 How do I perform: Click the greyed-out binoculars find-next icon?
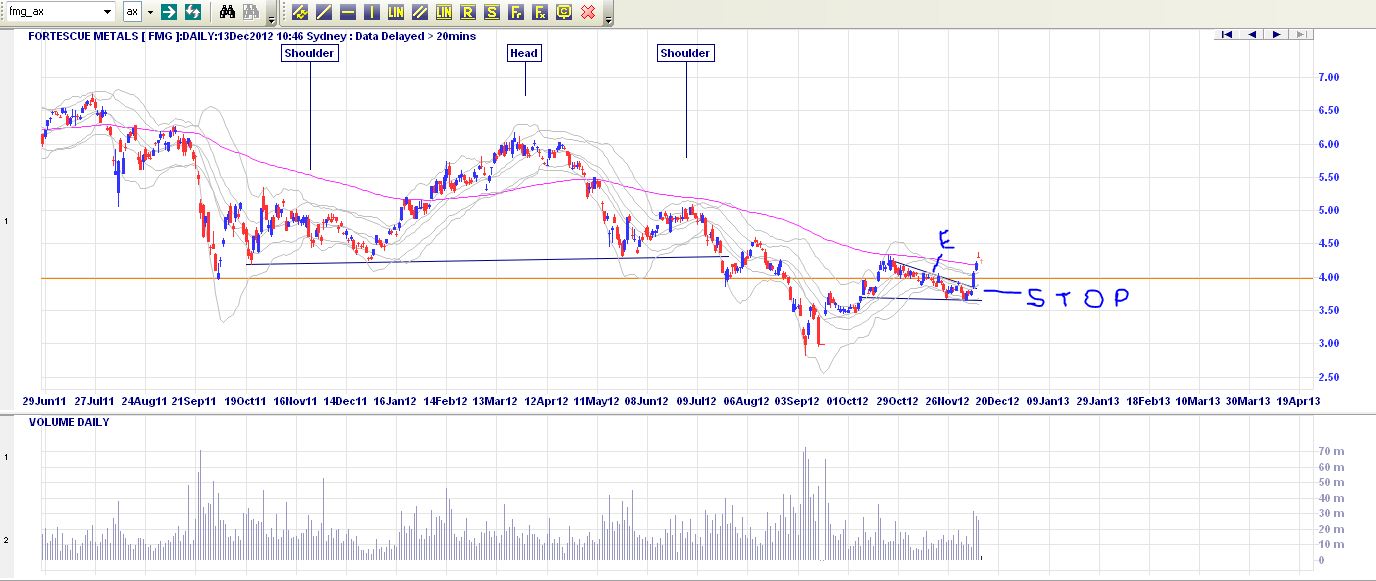click(x=250, y=12)
